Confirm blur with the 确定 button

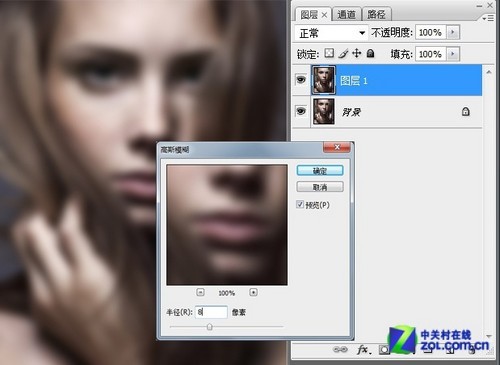point(320,171)
